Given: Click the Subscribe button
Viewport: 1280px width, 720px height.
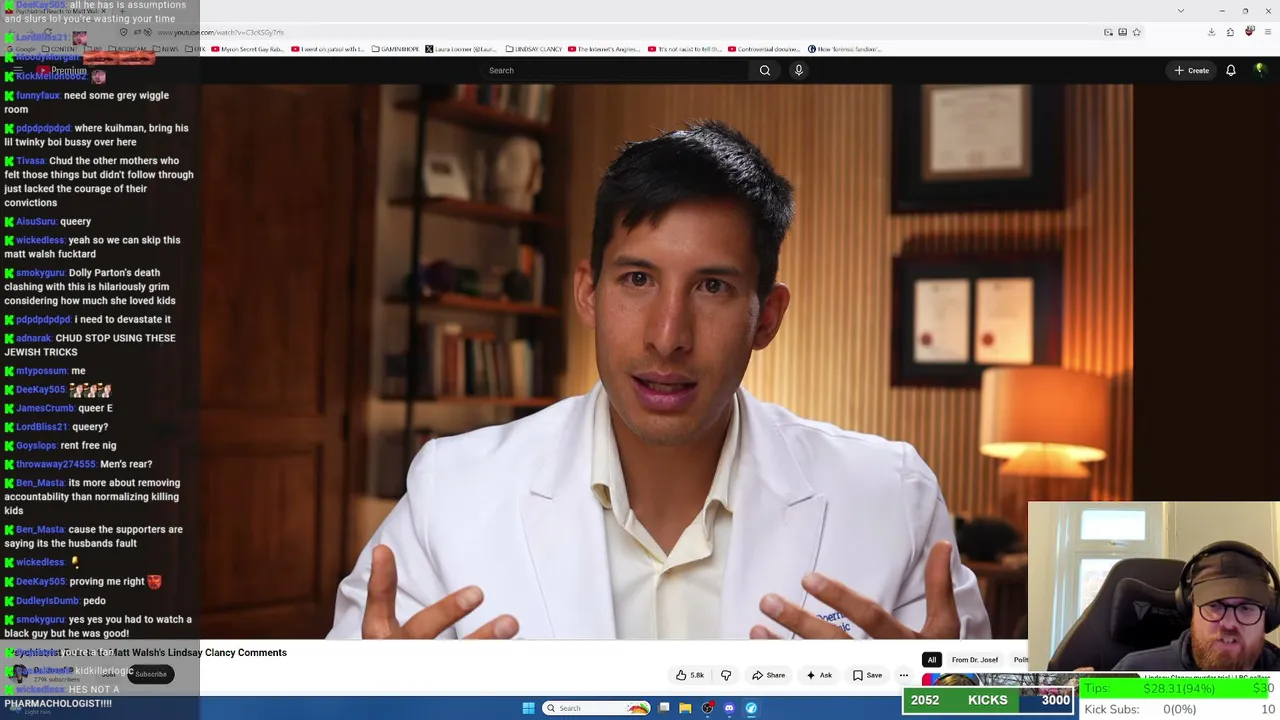Looking at the screenshot, I should [x=151, y=674].
